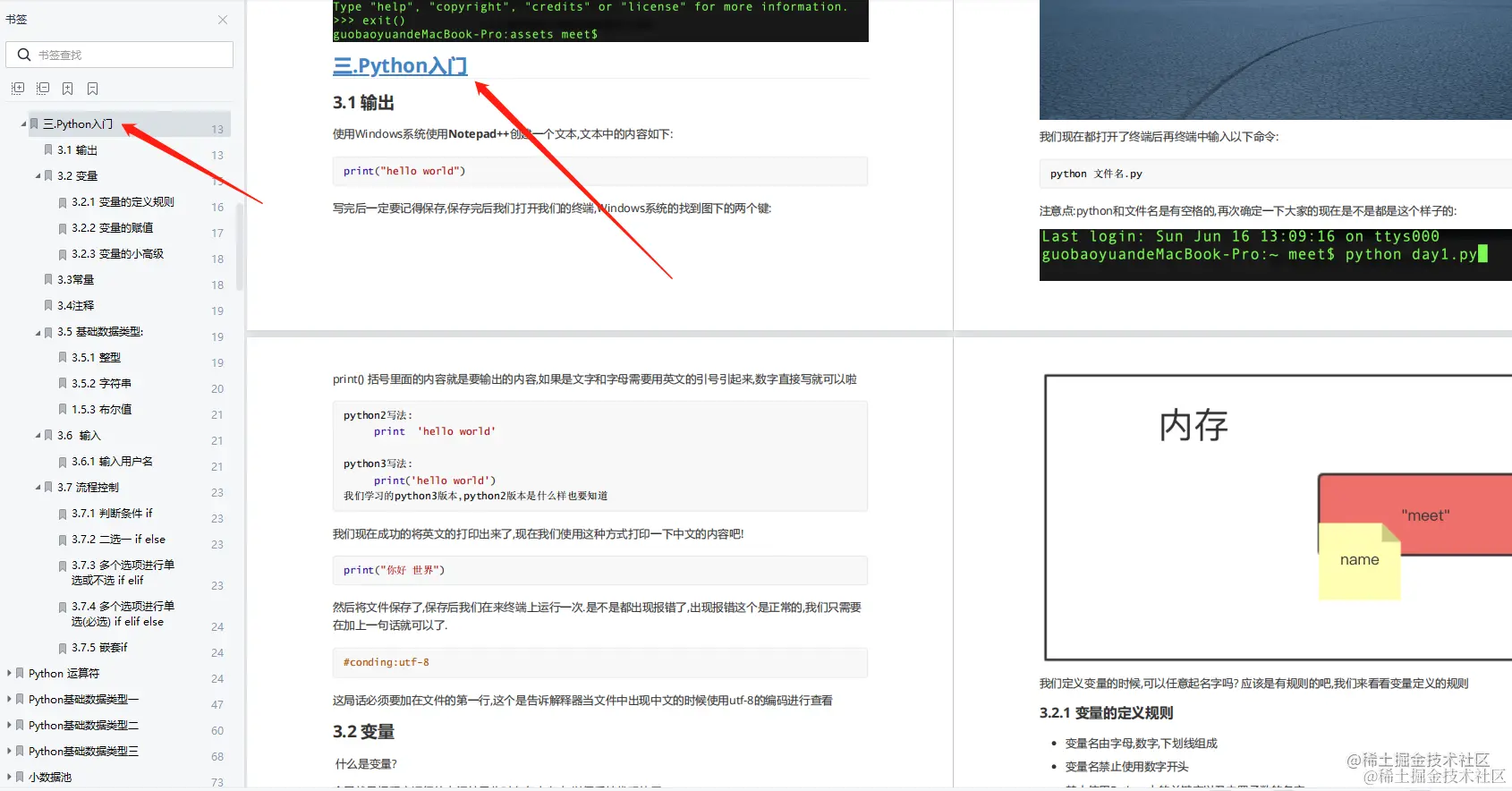Click the delete bookmark icon
Viewport: 1512px width, 791px height.
point(93,89)
